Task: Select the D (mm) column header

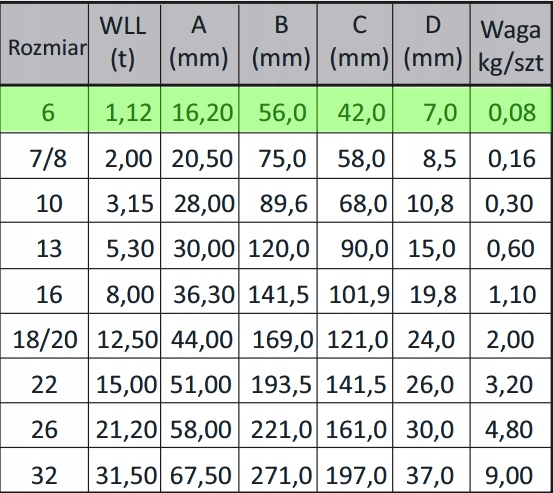Action: (431, 44)
